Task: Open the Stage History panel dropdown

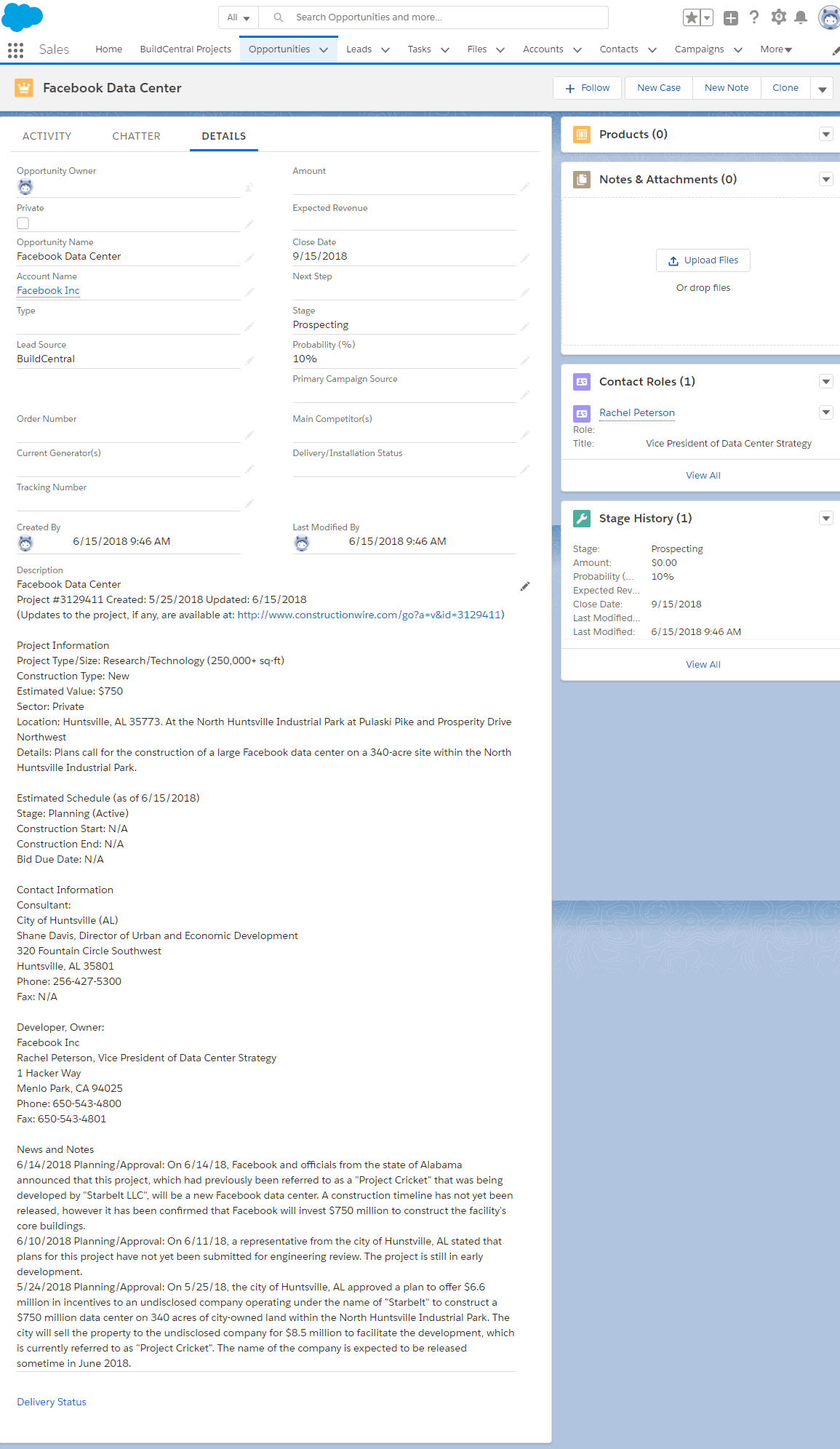Action: 826,519
